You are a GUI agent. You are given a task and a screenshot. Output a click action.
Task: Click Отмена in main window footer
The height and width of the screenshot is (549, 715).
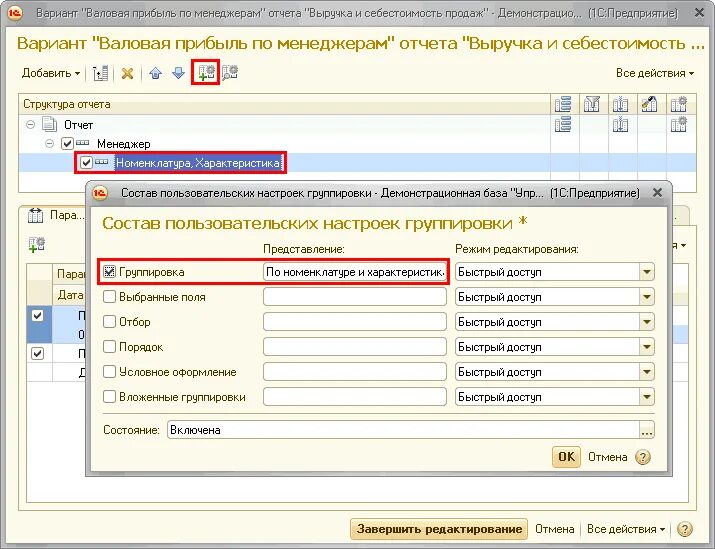click(554, 529)
